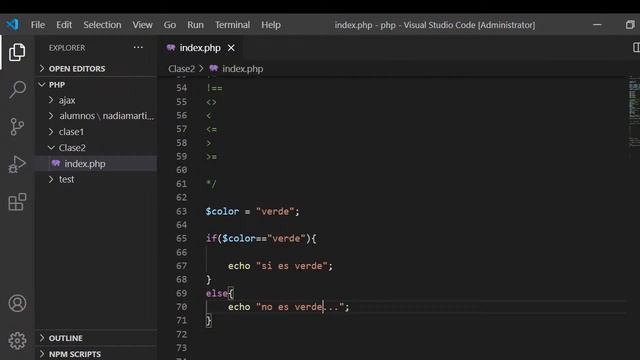Click the split editor icon
The width and height of the screenshot is (640, 360).
click(636, 47)
